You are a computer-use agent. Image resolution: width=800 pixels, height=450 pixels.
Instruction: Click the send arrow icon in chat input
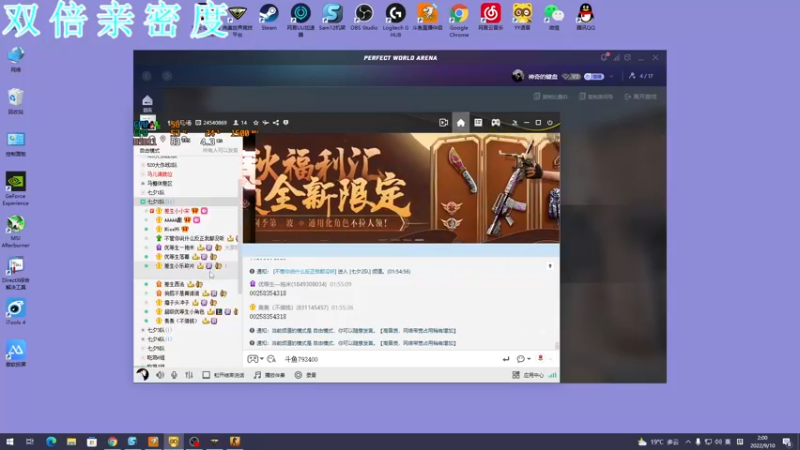tap(506, 359)
